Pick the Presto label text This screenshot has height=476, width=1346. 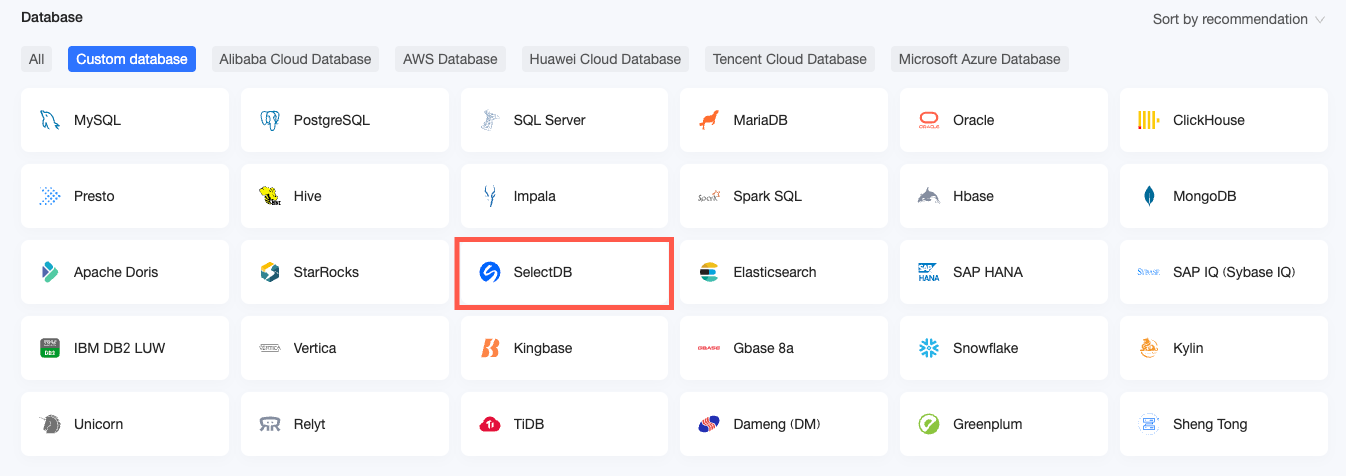pos(94,196)
